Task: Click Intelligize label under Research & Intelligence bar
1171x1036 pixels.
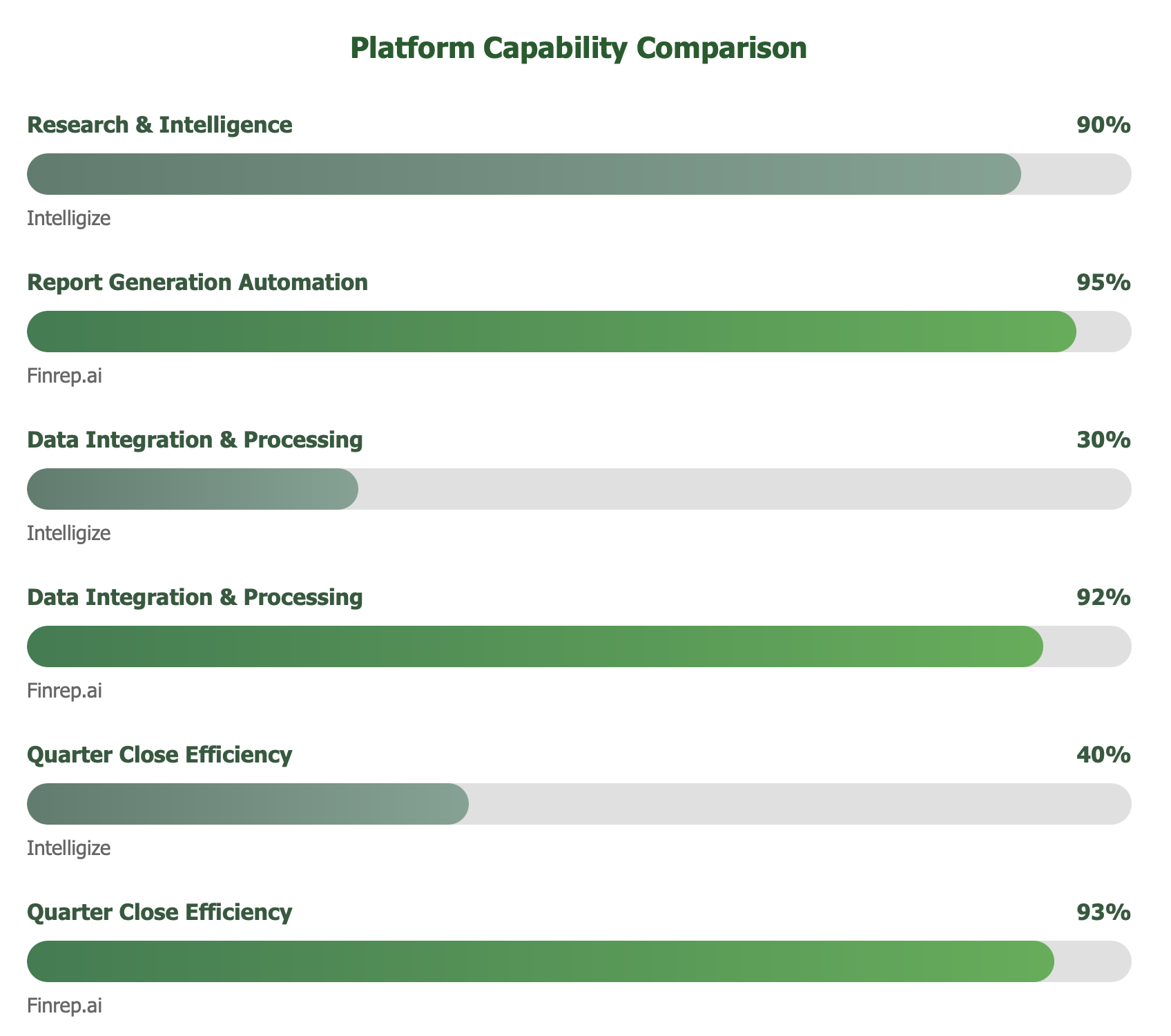Action: 68,219
